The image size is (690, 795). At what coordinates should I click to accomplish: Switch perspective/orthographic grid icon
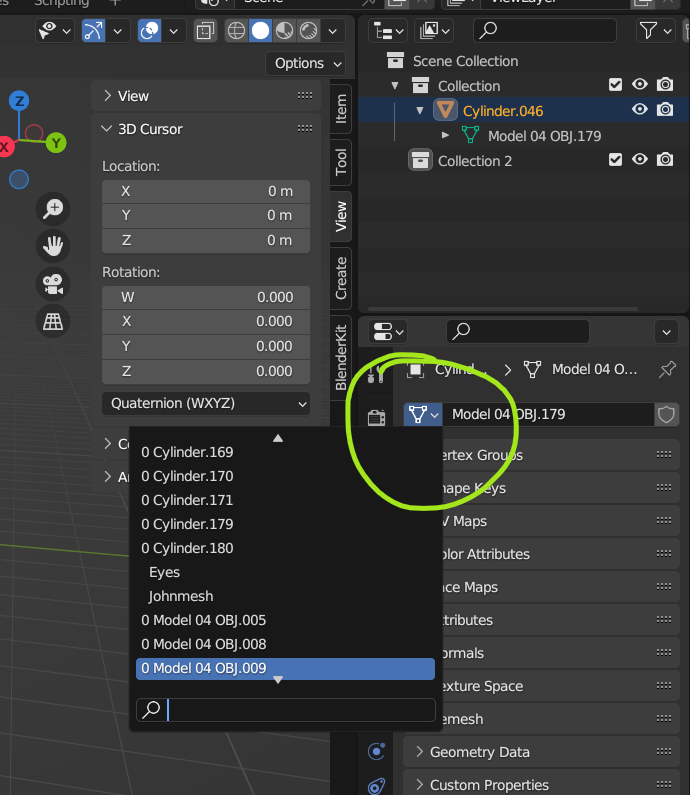point(53,321)
